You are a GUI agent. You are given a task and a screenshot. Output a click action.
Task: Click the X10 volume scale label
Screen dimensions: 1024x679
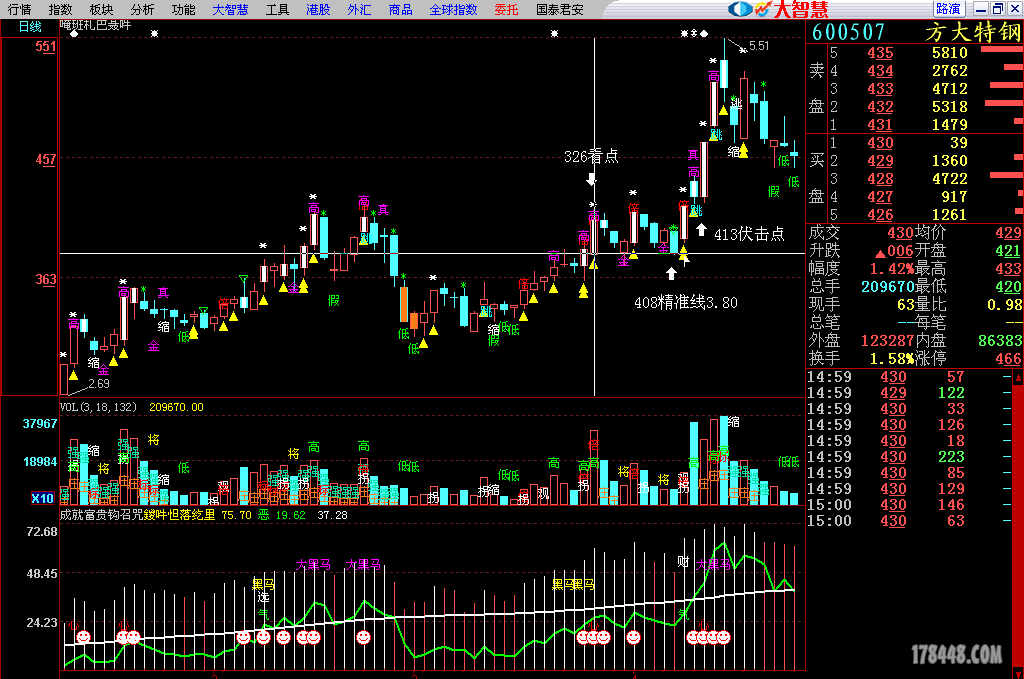pyautogui.click(x=42, y=498)
